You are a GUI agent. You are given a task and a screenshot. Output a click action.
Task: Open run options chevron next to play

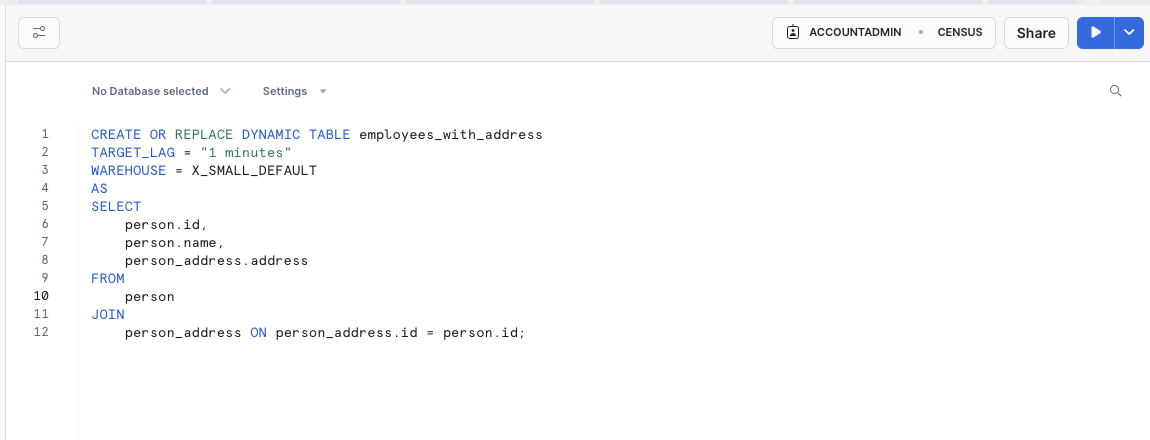(1129, 33)
